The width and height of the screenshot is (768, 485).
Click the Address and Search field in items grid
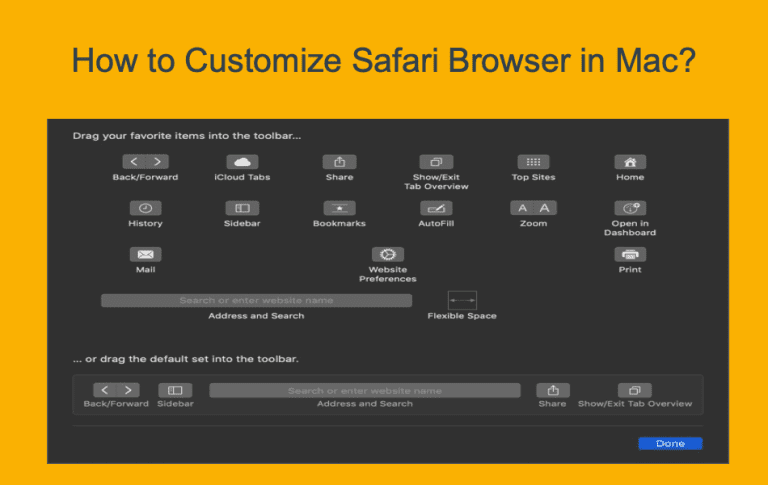[x=256, y=300]
